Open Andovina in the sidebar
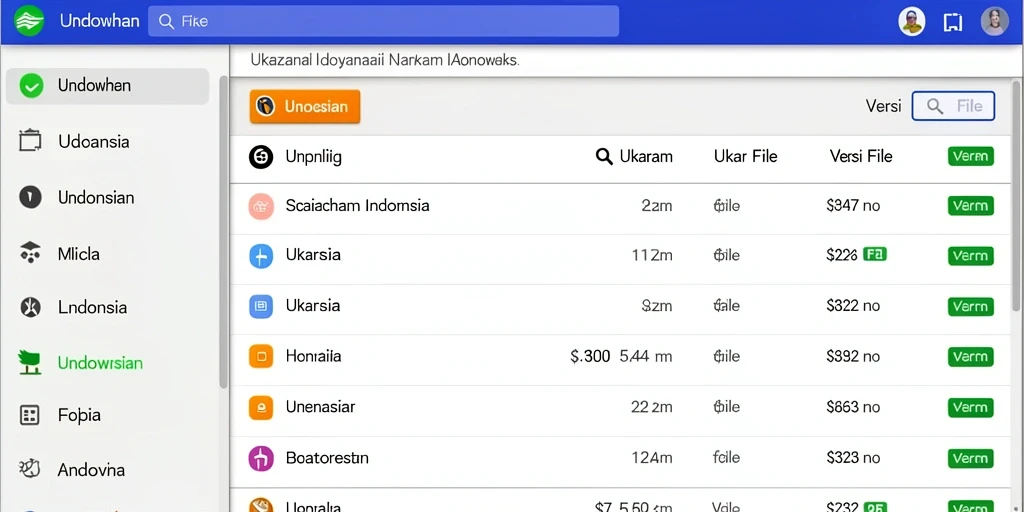This screenshot has width=1024, height=512. tap(91, 470)
